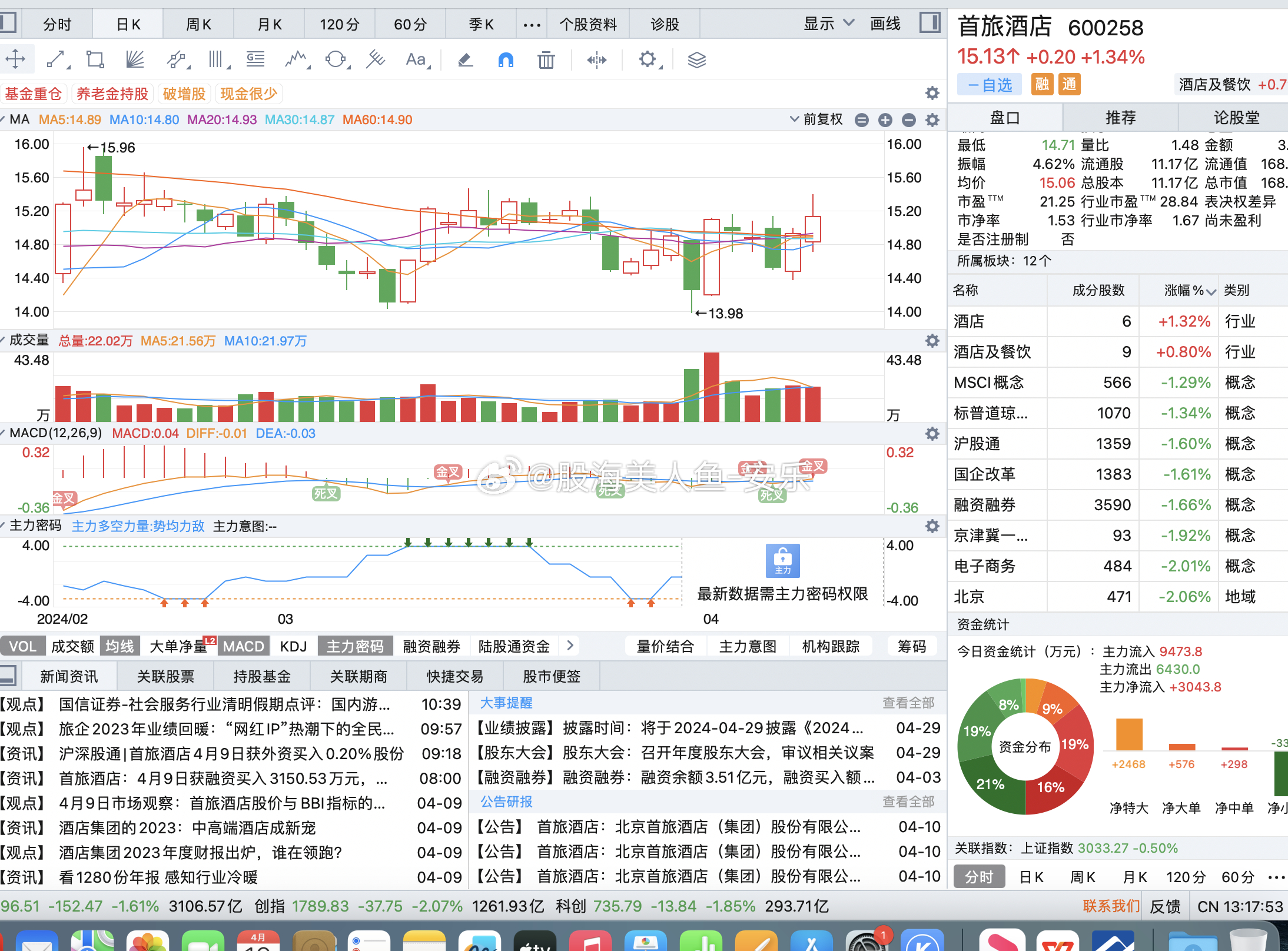Screen dimensions: 1288x951
Task: Open 前复权 adjustment dropdown
Action: point(816,119)
